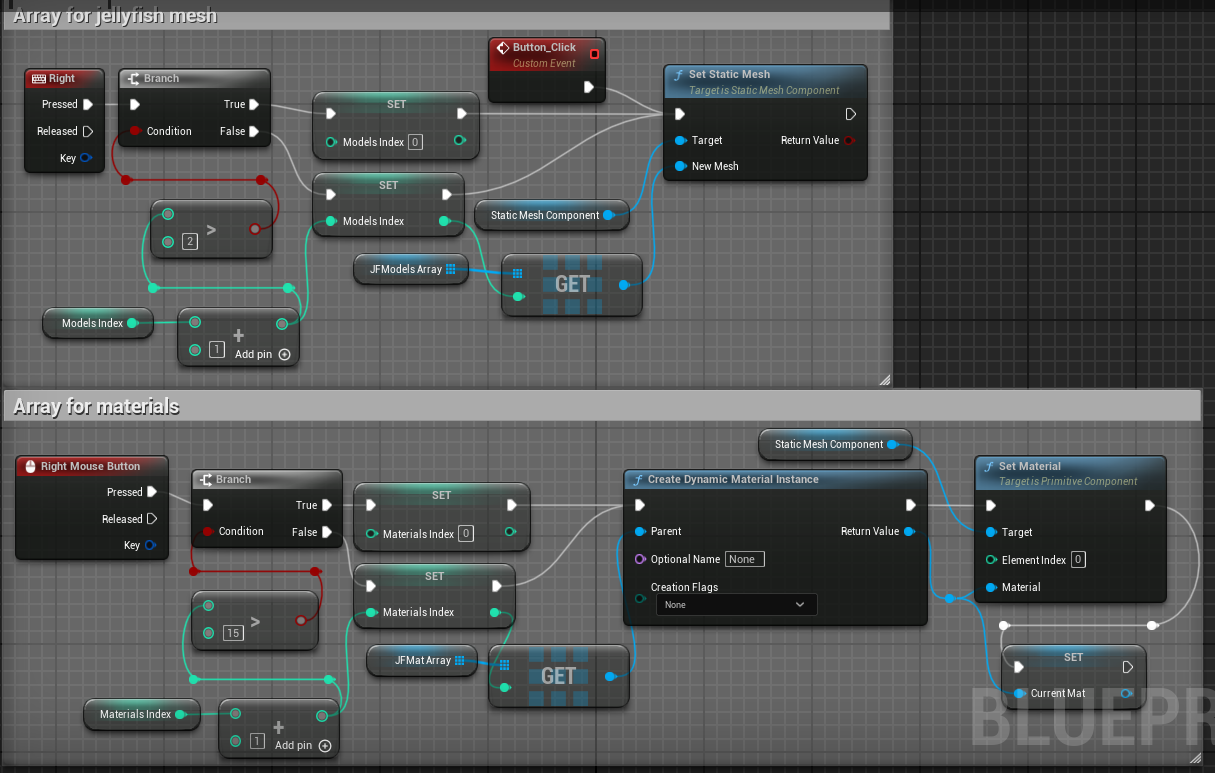Click the Current Mat SET node title
The image size is (1215, 773).
(x=1072, y=657)
